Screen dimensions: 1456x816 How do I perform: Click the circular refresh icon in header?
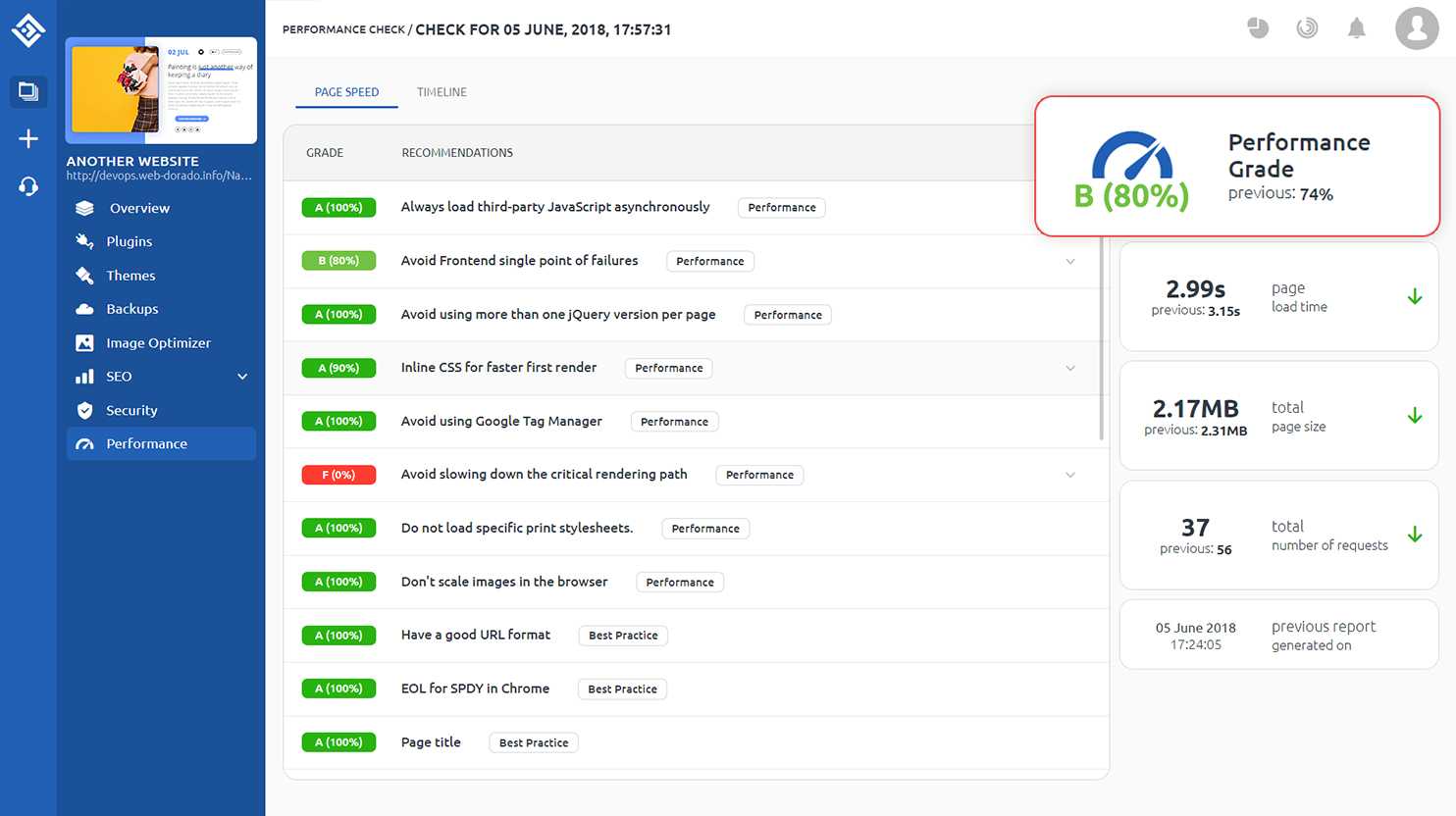point(1307,28)
